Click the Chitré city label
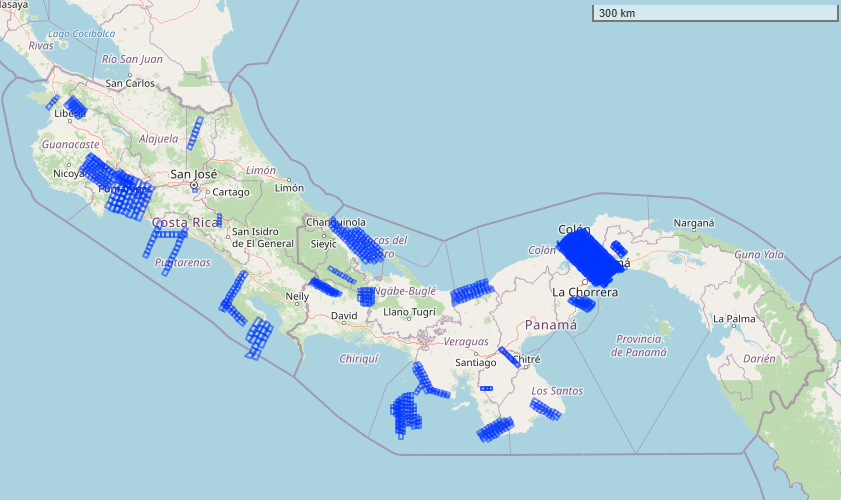Viewport: 841px width, 500px height. (527, 359)
